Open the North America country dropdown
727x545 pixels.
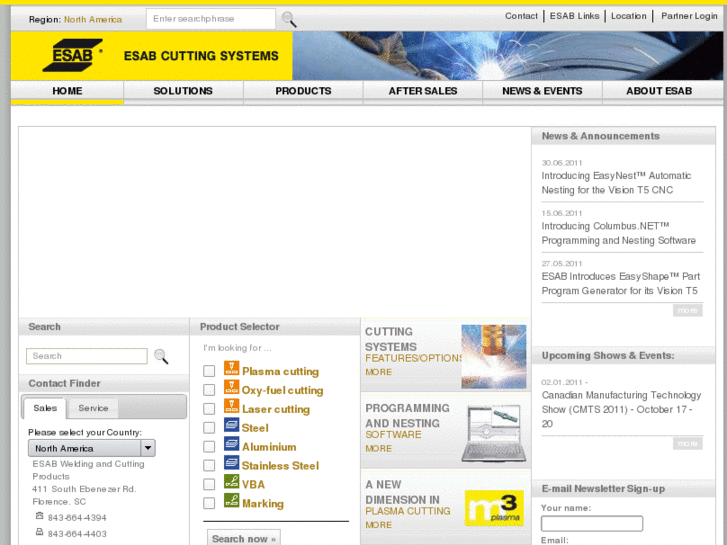92,448
